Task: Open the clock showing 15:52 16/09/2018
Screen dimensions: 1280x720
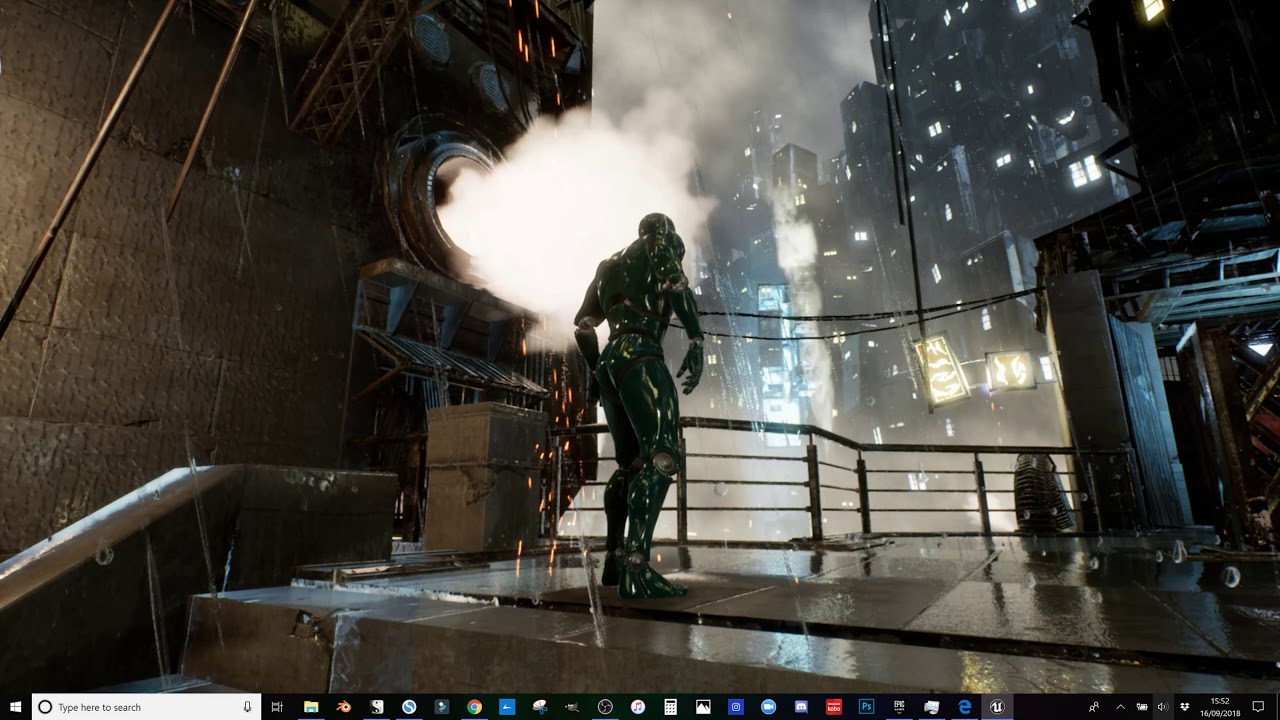Action: [x=1219, y=707]
